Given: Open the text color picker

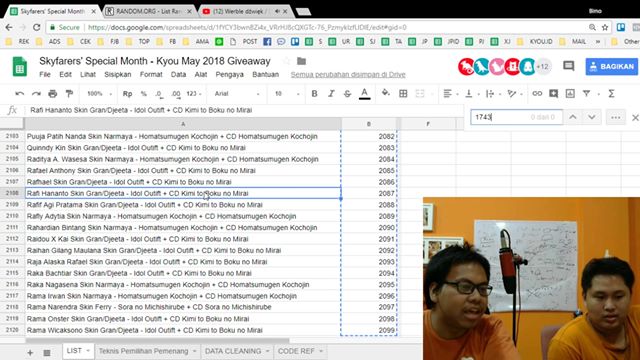Looking at the screenshot, I should [x=364, y=94].
